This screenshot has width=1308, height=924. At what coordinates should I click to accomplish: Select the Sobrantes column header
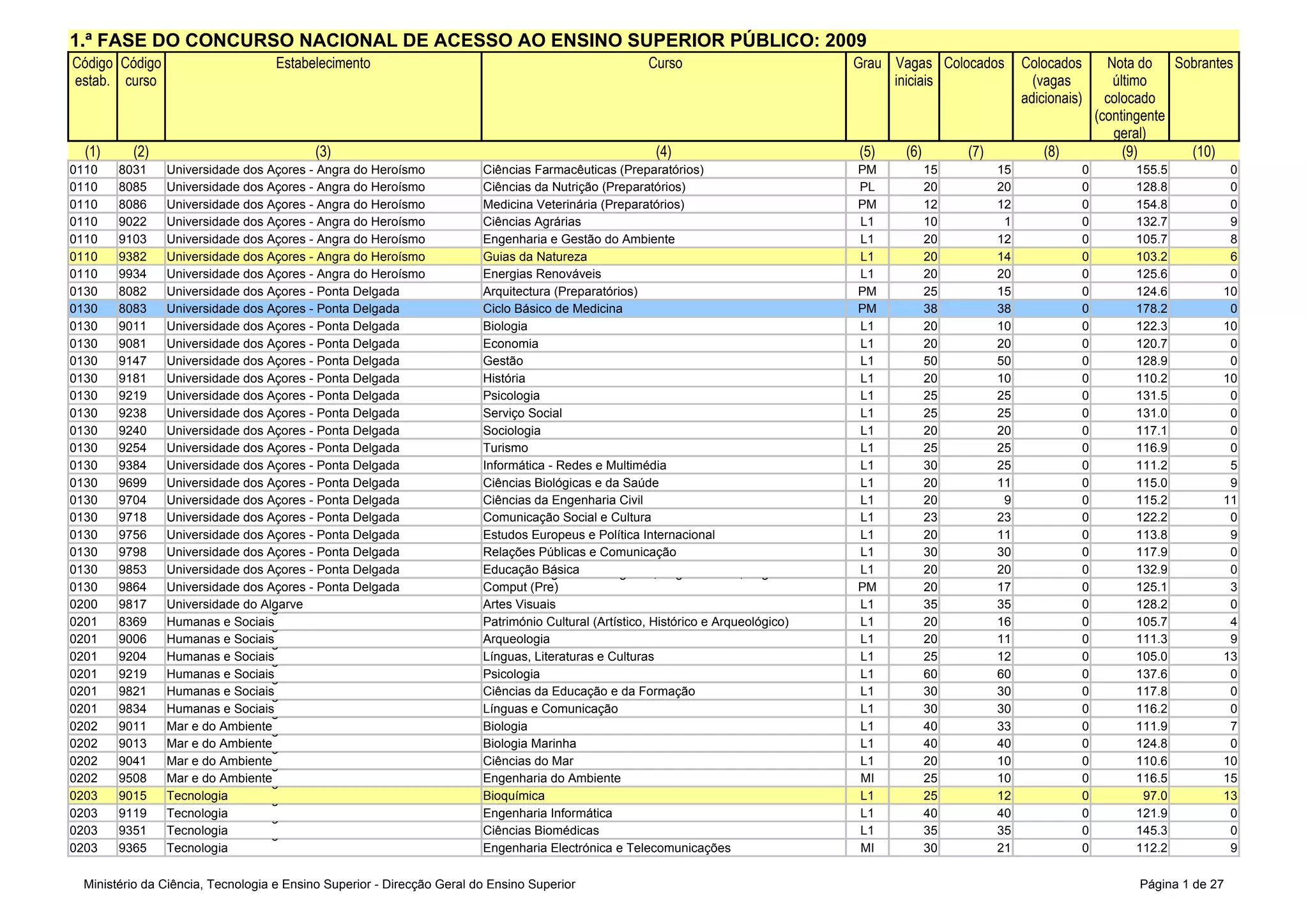(1203, 63)
